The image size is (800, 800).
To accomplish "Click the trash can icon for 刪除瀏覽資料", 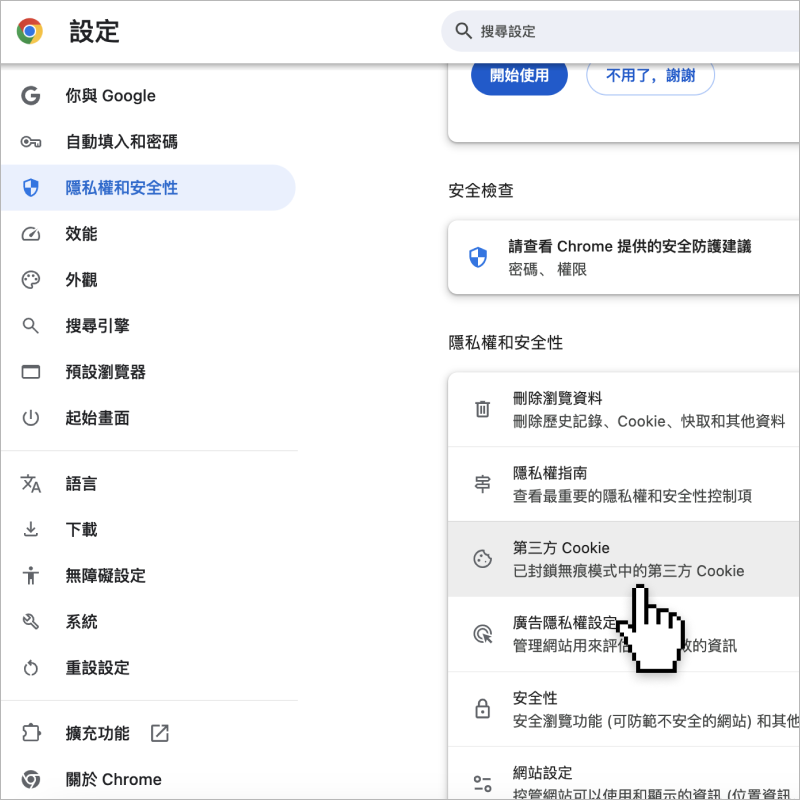I will [x=483, y=409].
